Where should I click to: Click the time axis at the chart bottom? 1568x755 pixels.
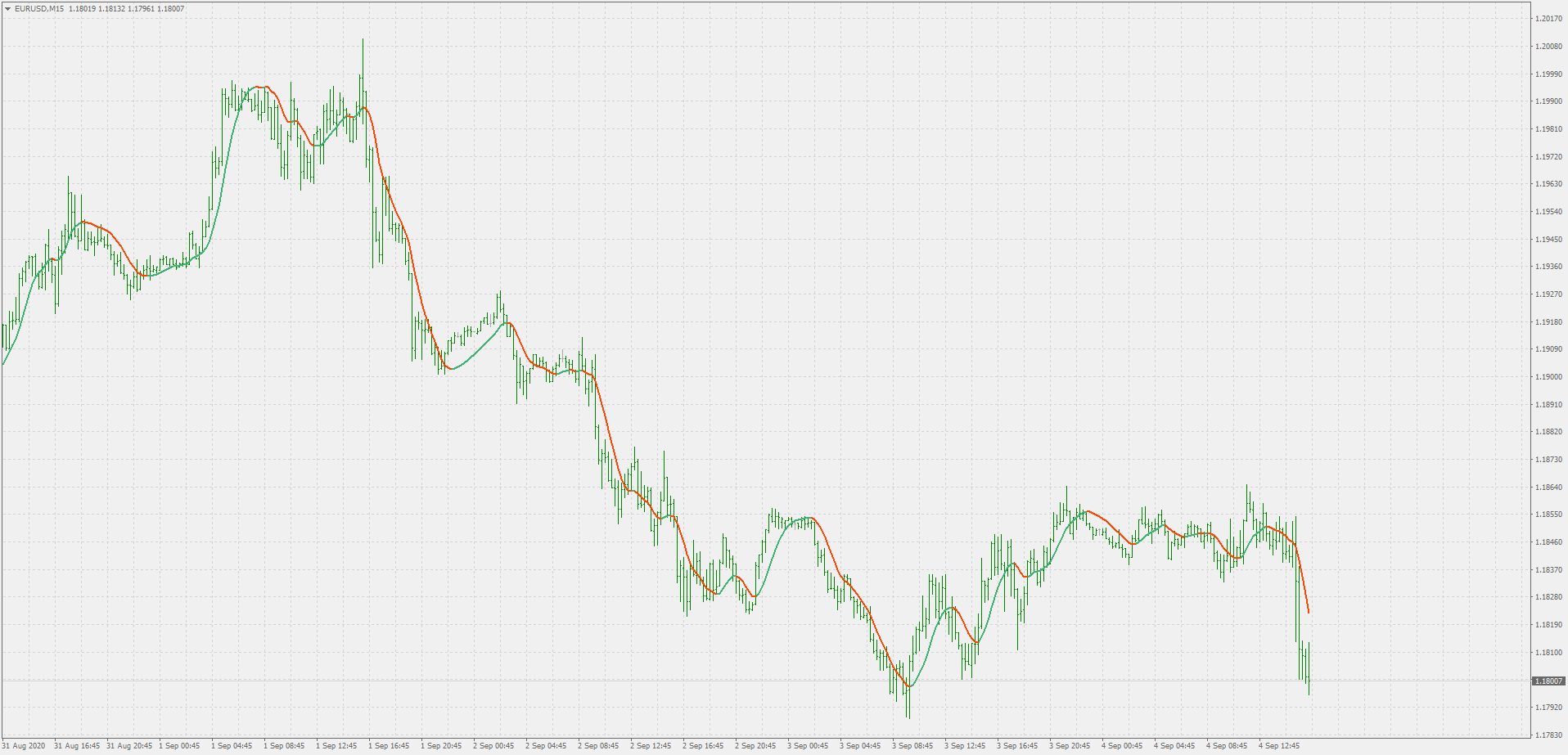pos(777,745)
